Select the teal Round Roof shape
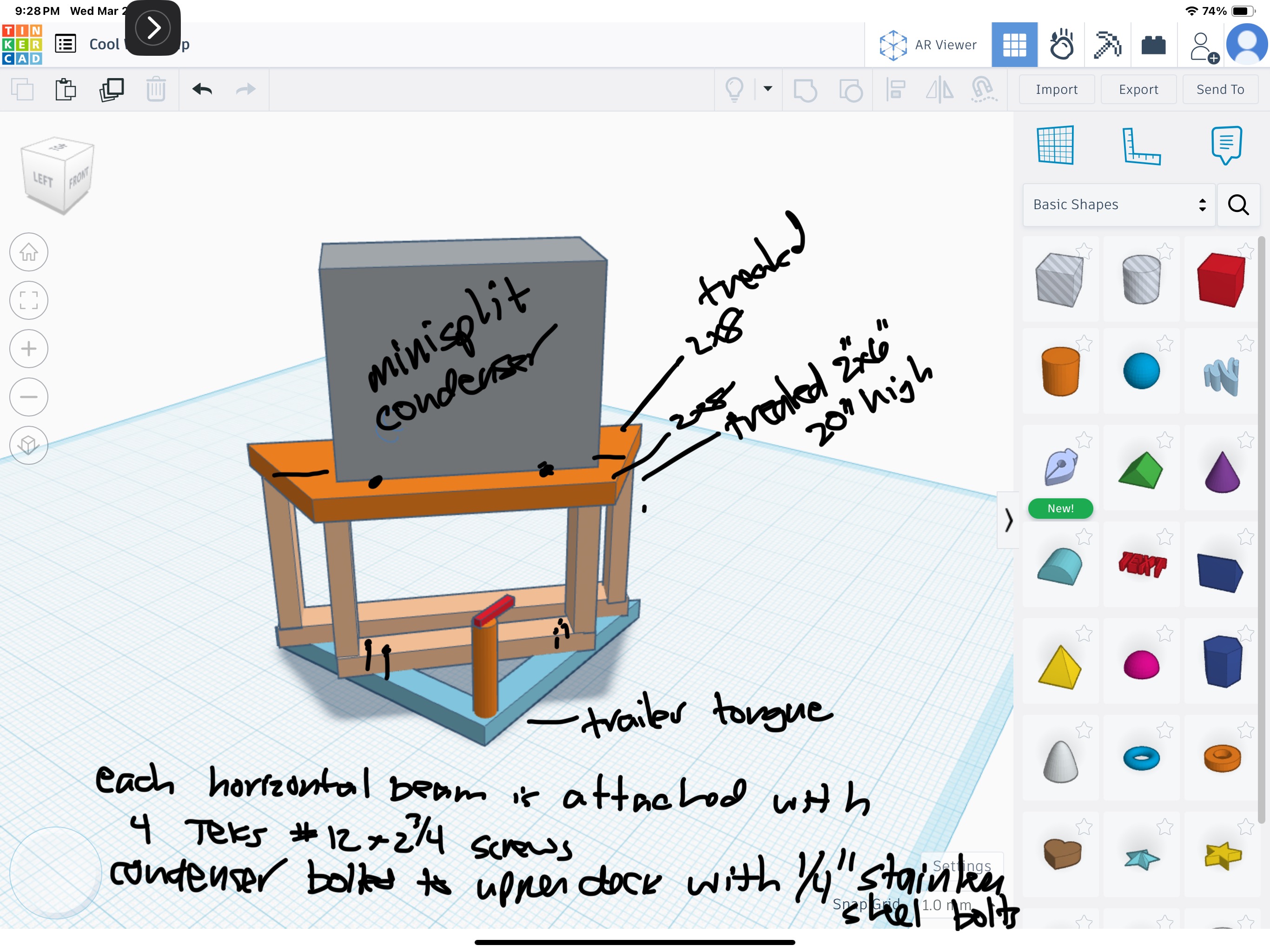The width and height of the screenshot is (1270, 952). (1060, 567)
